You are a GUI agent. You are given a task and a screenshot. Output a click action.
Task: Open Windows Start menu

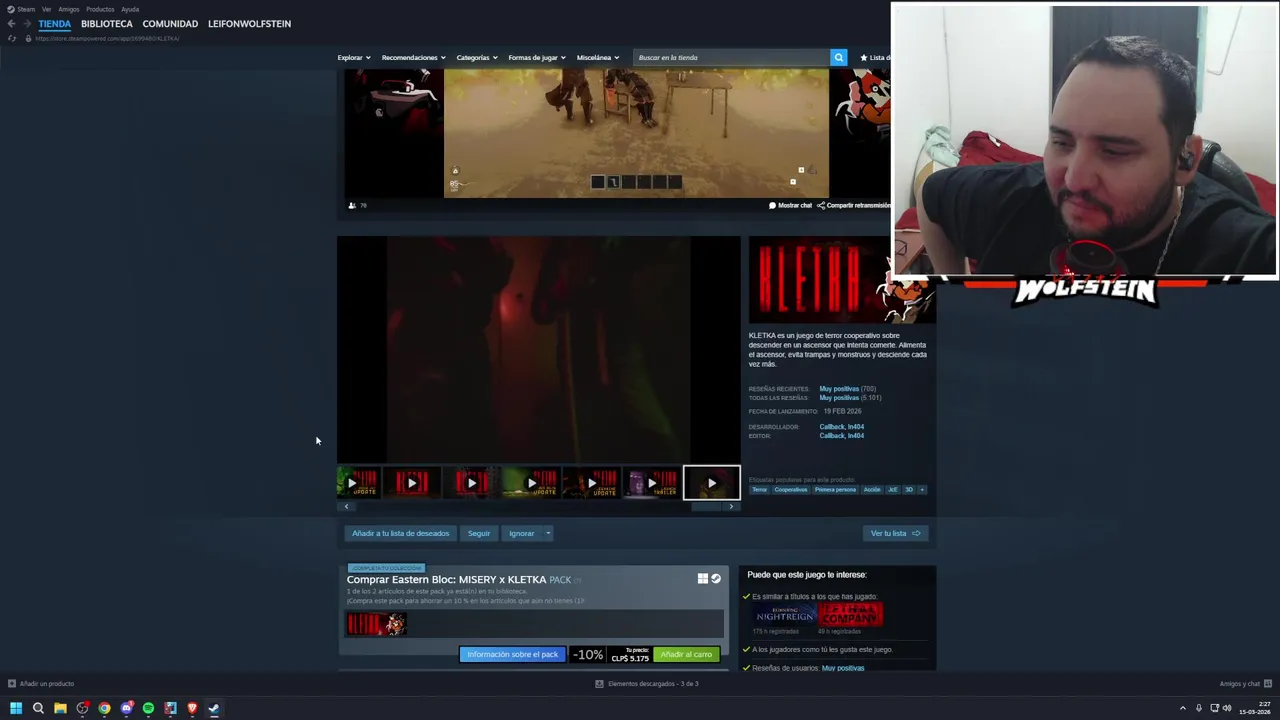point(16,708)
